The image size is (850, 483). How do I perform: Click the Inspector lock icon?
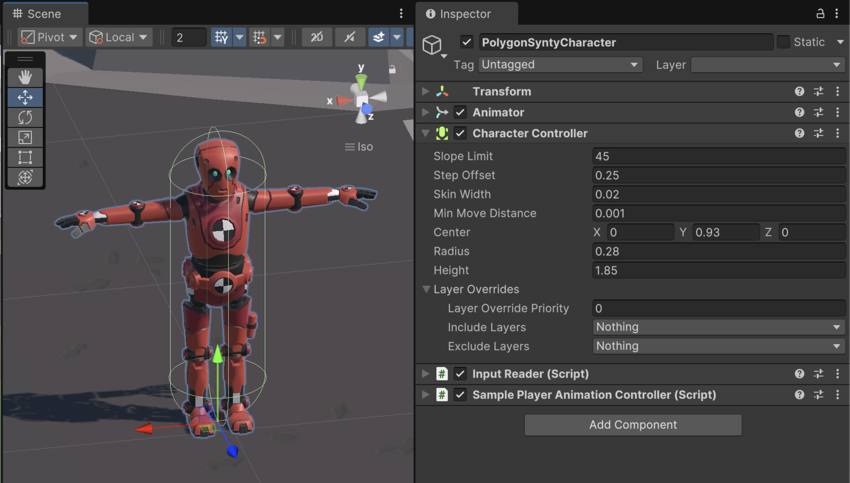click(820, 14)
